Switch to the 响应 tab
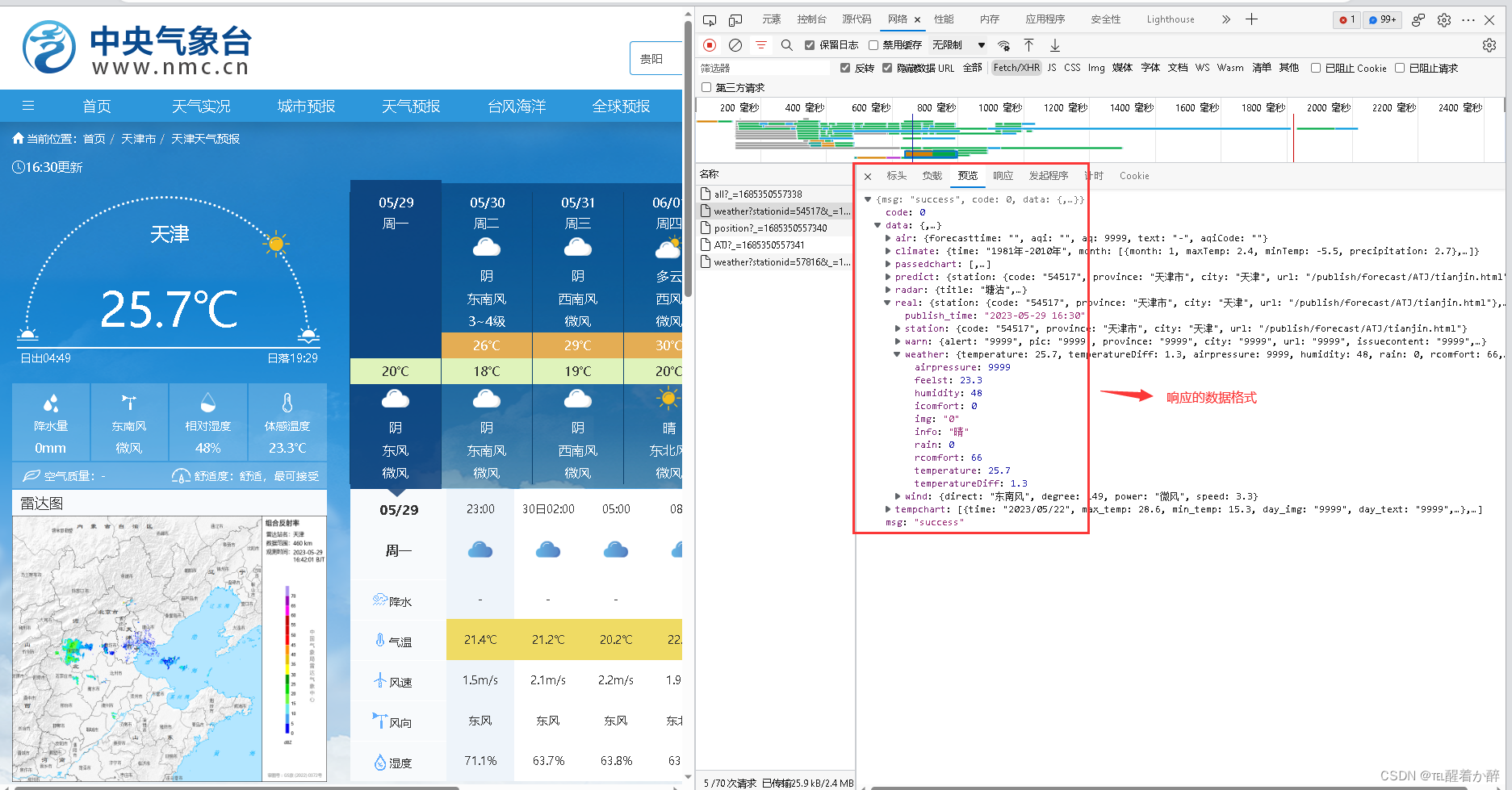This screenshot has height=790, width=1512. click(1003, 176)
